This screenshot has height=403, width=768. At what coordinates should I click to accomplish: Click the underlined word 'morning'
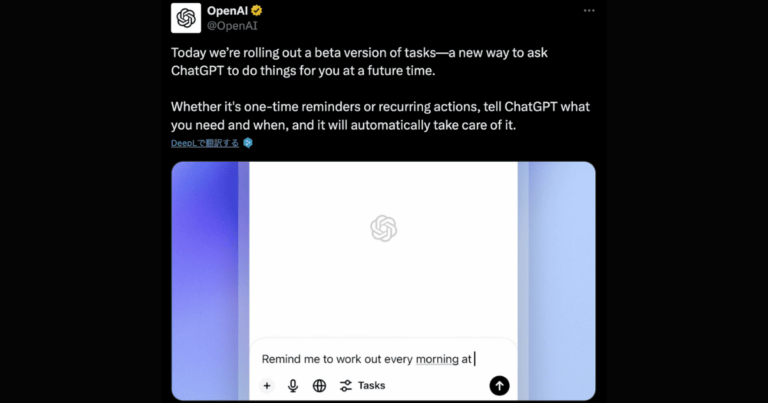[436, 358]
